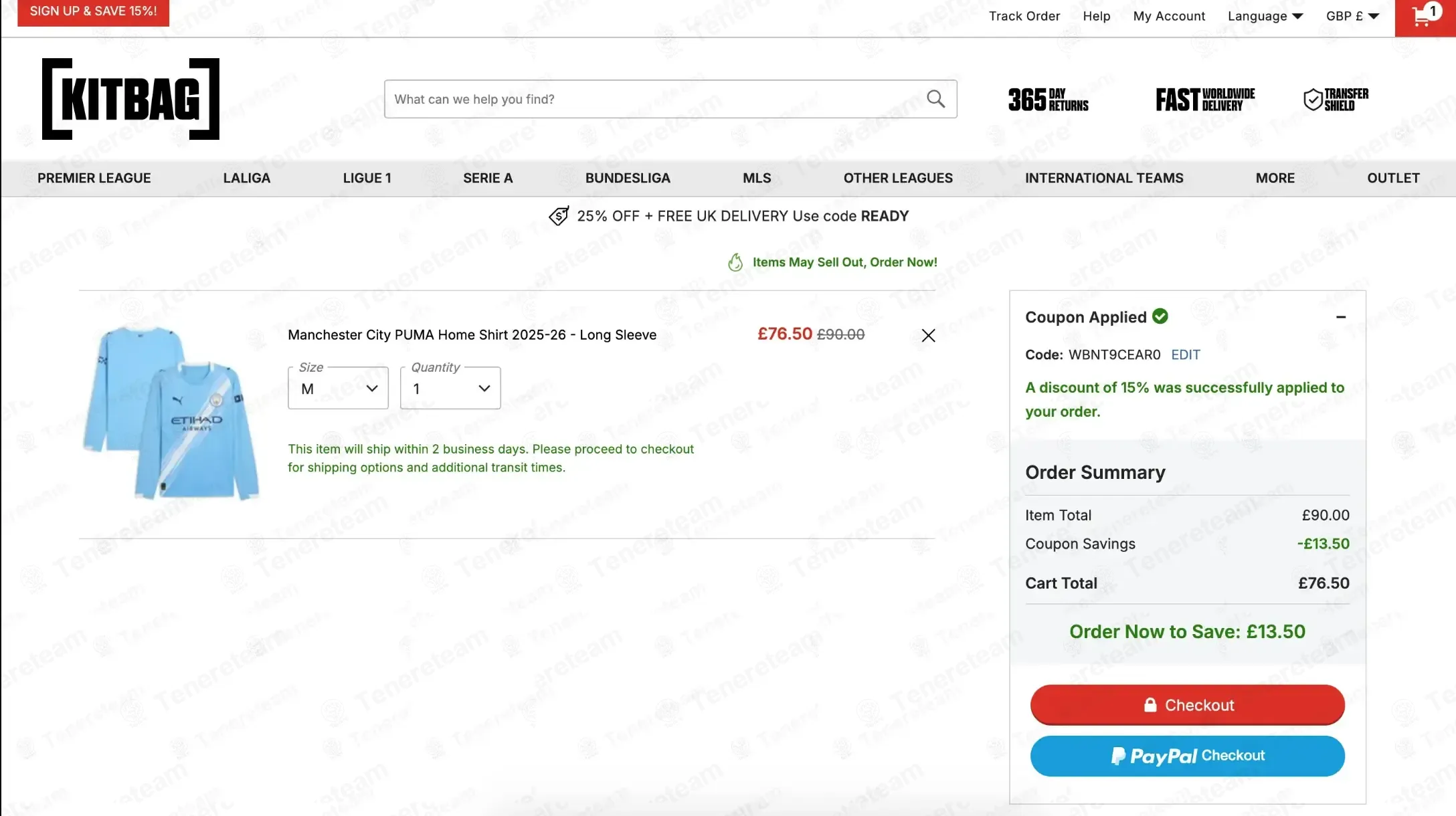
Task: Open Premier League menu
Action: tap(94, 178)
